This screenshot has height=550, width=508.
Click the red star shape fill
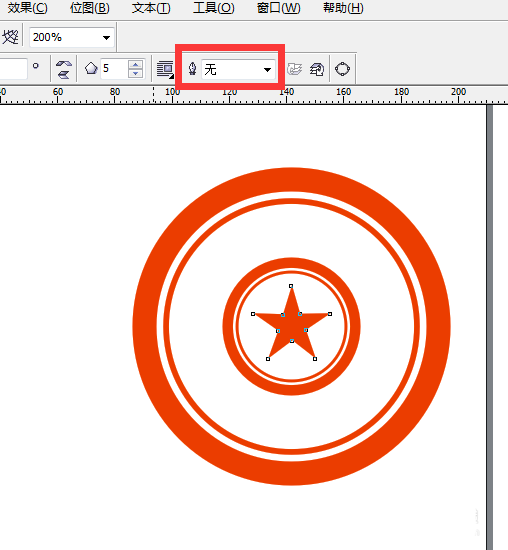[x=291, y=324]
